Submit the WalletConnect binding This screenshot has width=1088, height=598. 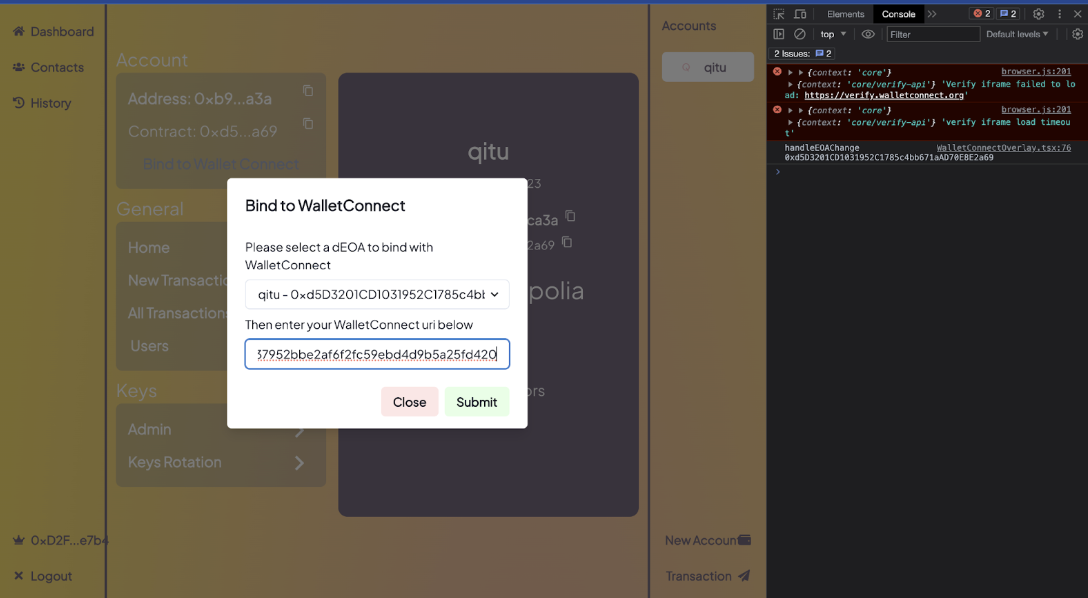(x=477, y=401)
